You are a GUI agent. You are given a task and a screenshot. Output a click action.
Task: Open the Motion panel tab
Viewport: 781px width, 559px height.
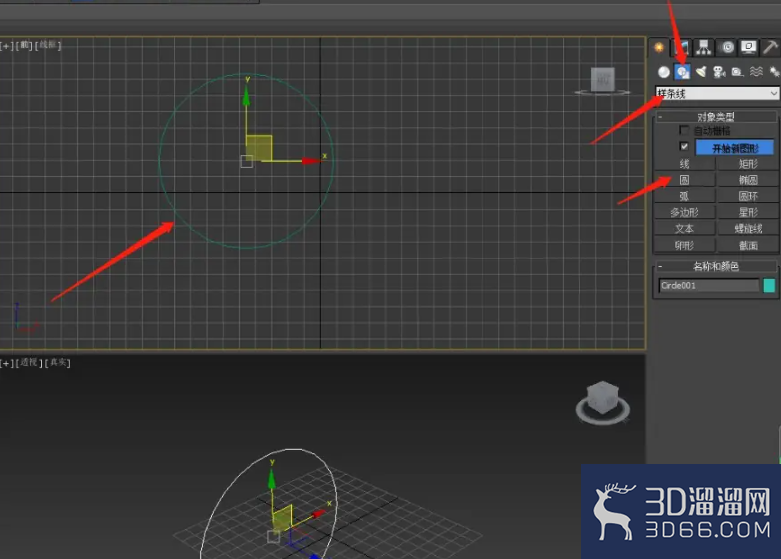click(x=727, y=48)
